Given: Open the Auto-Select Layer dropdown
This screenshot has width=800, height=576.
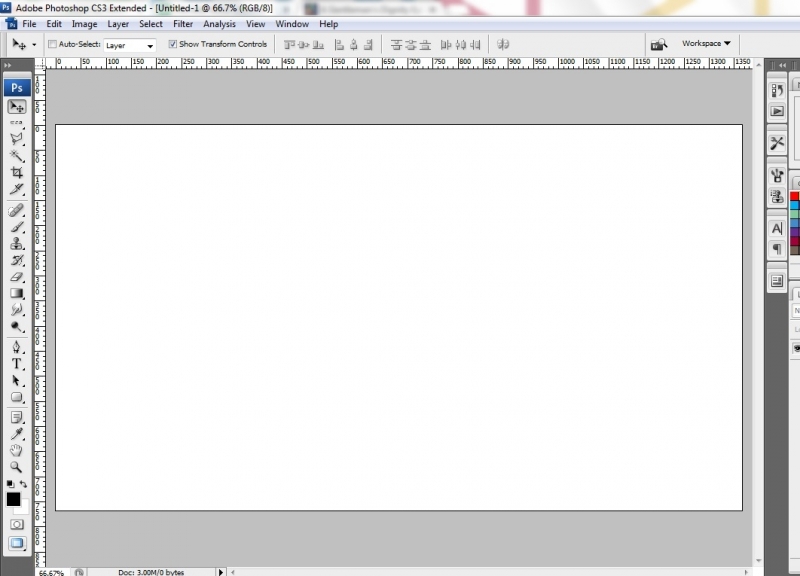Looking at the screenshot, I should (130, 45).
